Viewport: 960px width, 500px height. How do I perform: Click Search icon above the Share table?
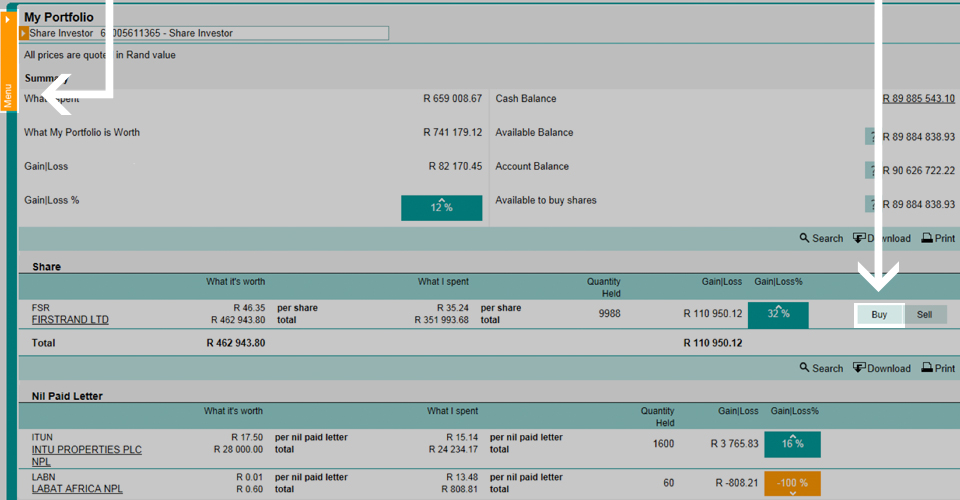(x=821, y=238)
